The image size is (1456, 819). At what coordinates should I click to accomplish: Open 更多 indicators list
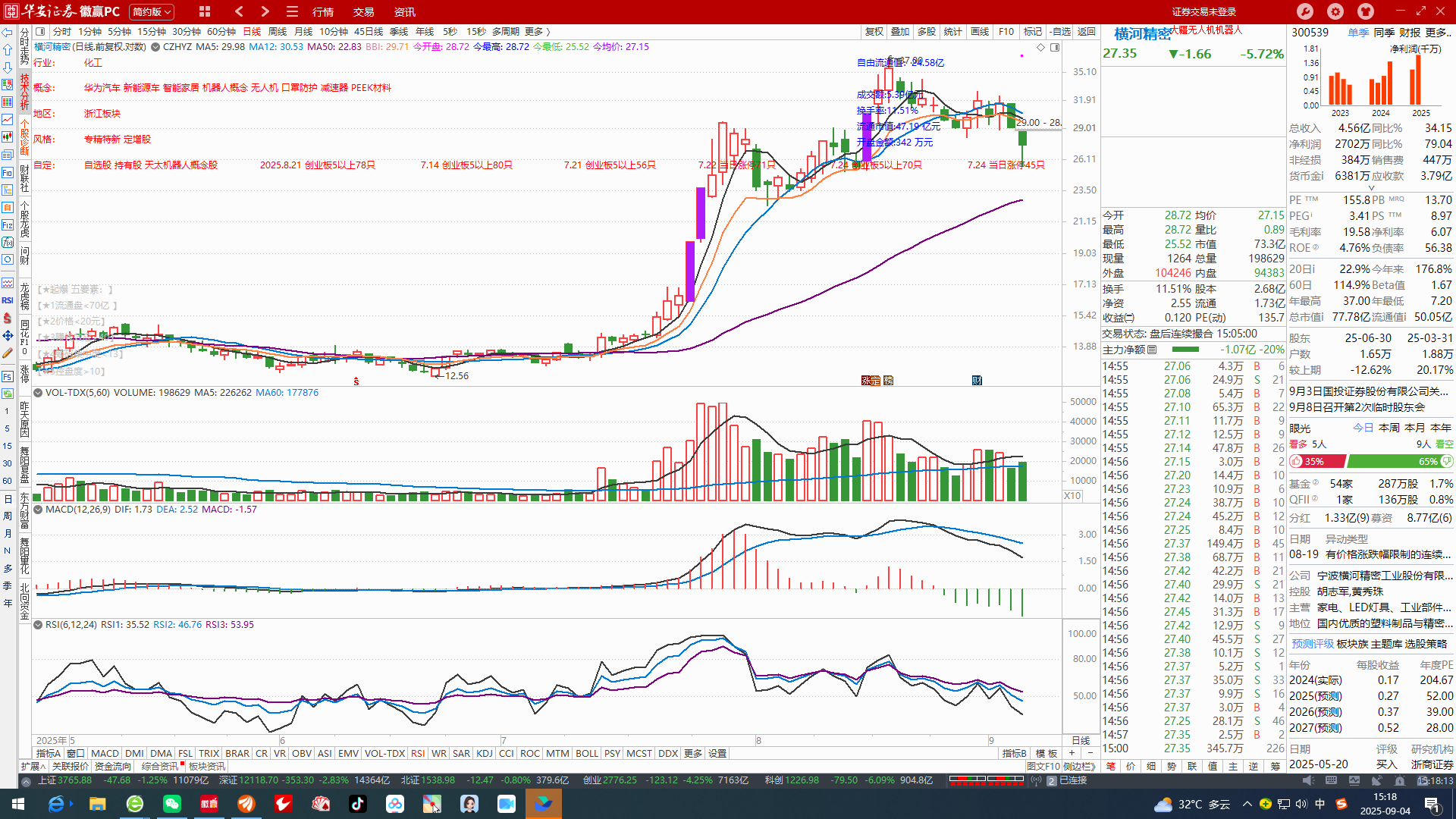coord(693,754)
